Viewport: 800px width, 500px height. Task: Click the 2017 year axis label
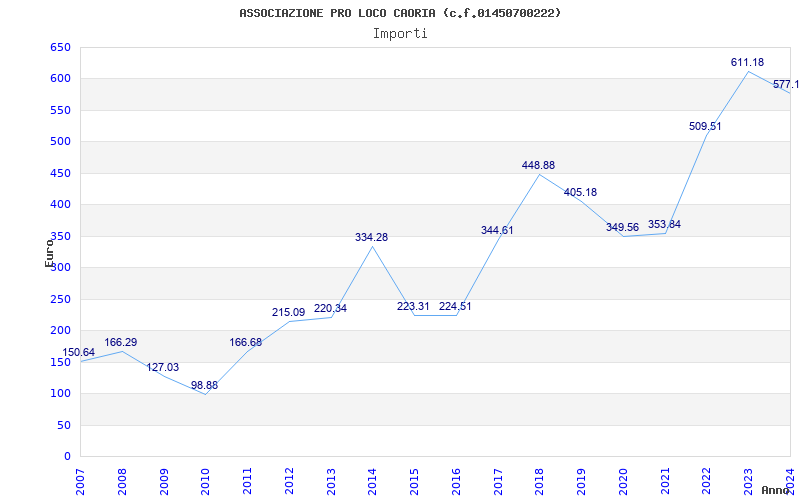coord(498,482)
